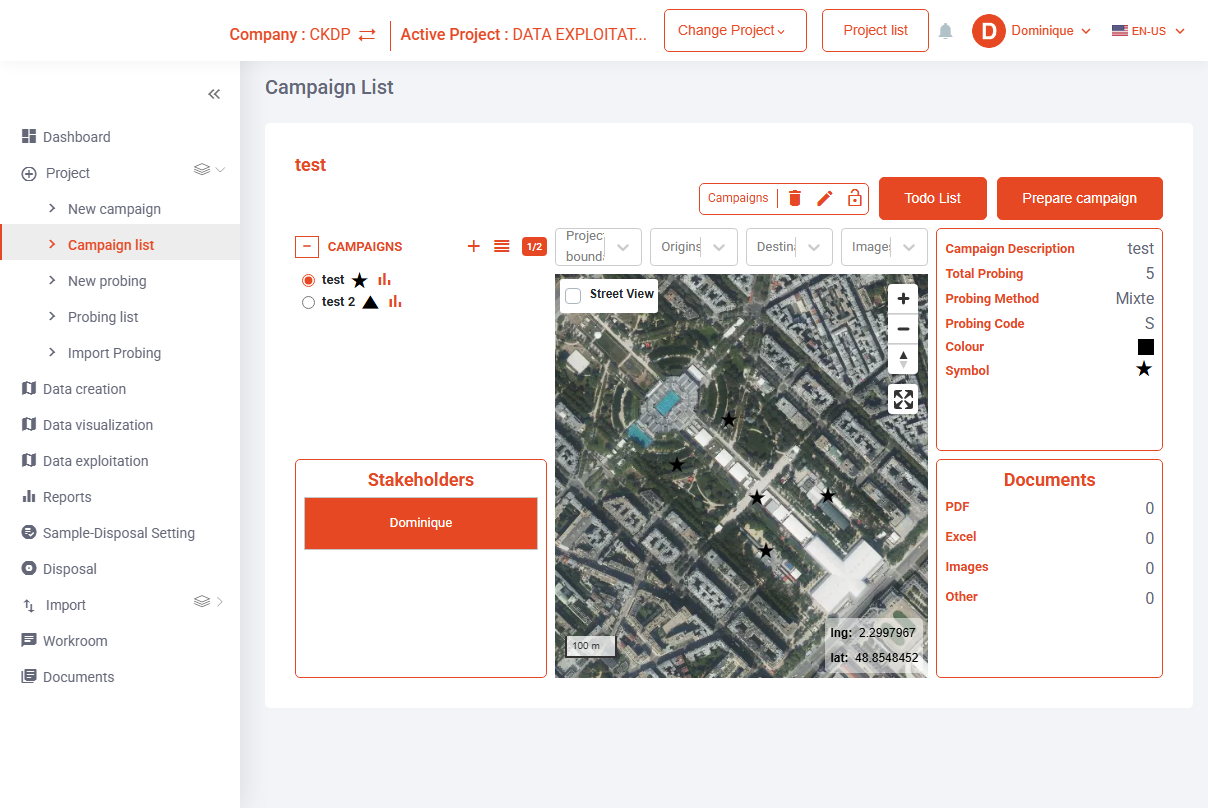
Task: Click the Excel documents row
Action: point(1050,538)
